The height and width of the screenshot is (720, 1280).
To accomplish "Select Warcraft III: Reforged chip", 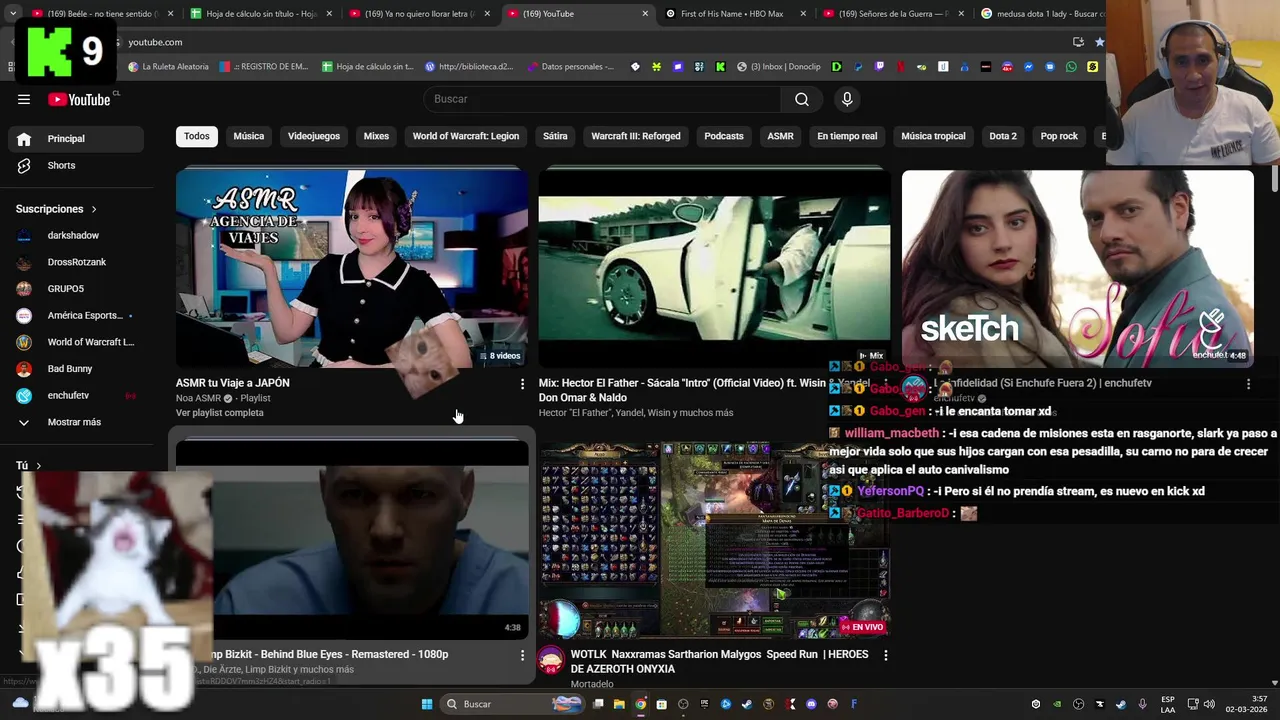I will (636, 136).
